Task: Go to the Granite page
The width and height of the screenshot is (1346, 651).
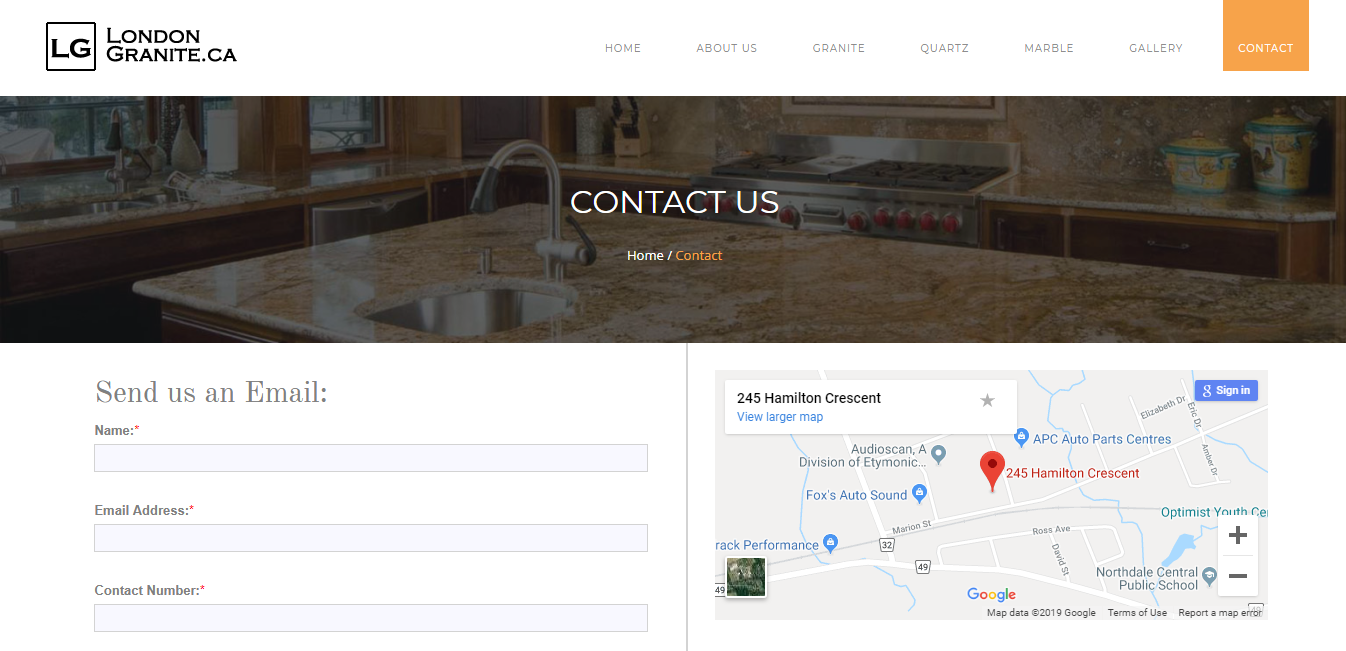Action: coord(839,48)
